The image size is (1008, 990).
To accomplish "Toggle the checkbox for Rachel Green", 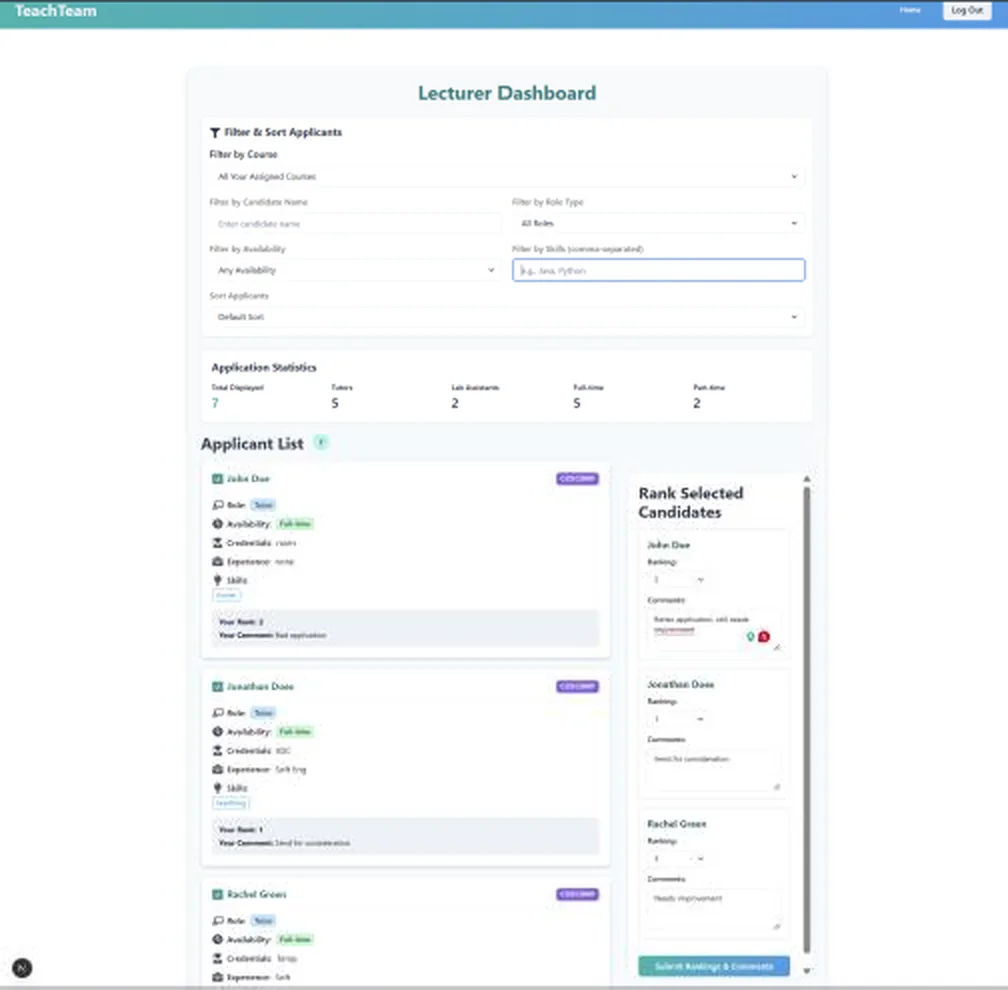I will tap(217, 894).
